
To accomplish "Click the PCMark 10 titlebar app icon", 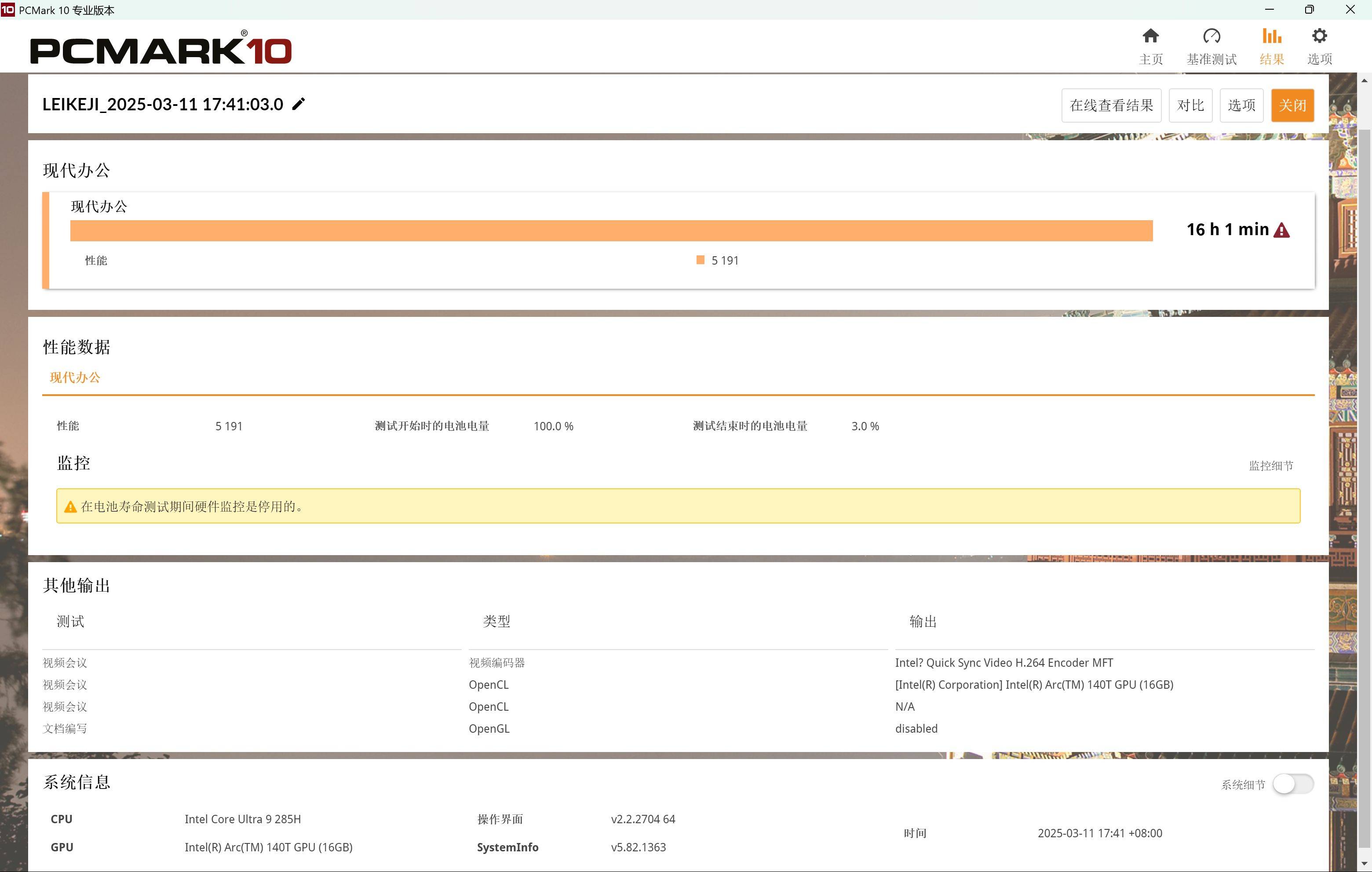I will click(x=8, y=9).
